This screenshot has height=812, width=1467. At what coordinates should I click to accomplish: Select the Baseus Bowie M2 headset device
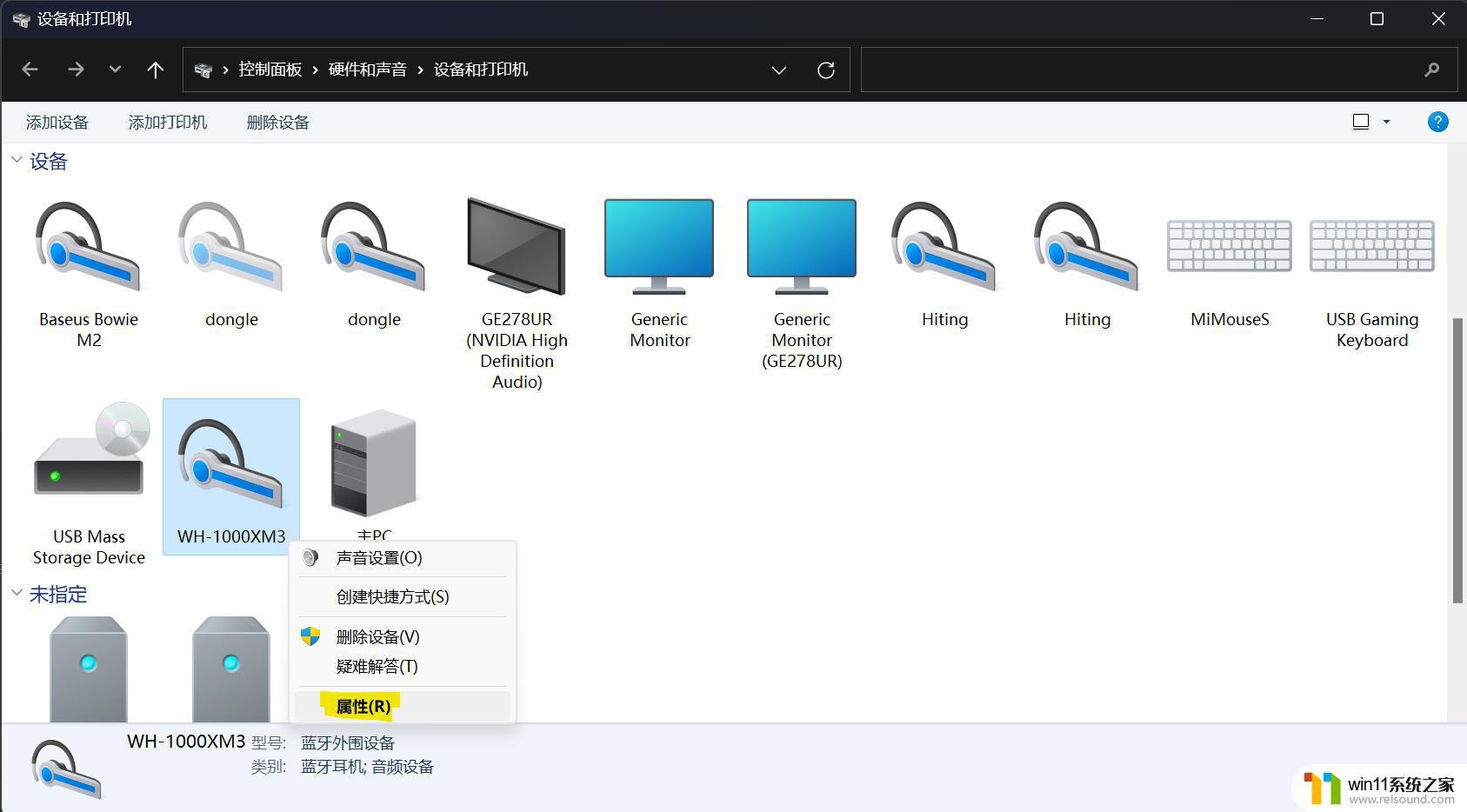click(89, 274)
